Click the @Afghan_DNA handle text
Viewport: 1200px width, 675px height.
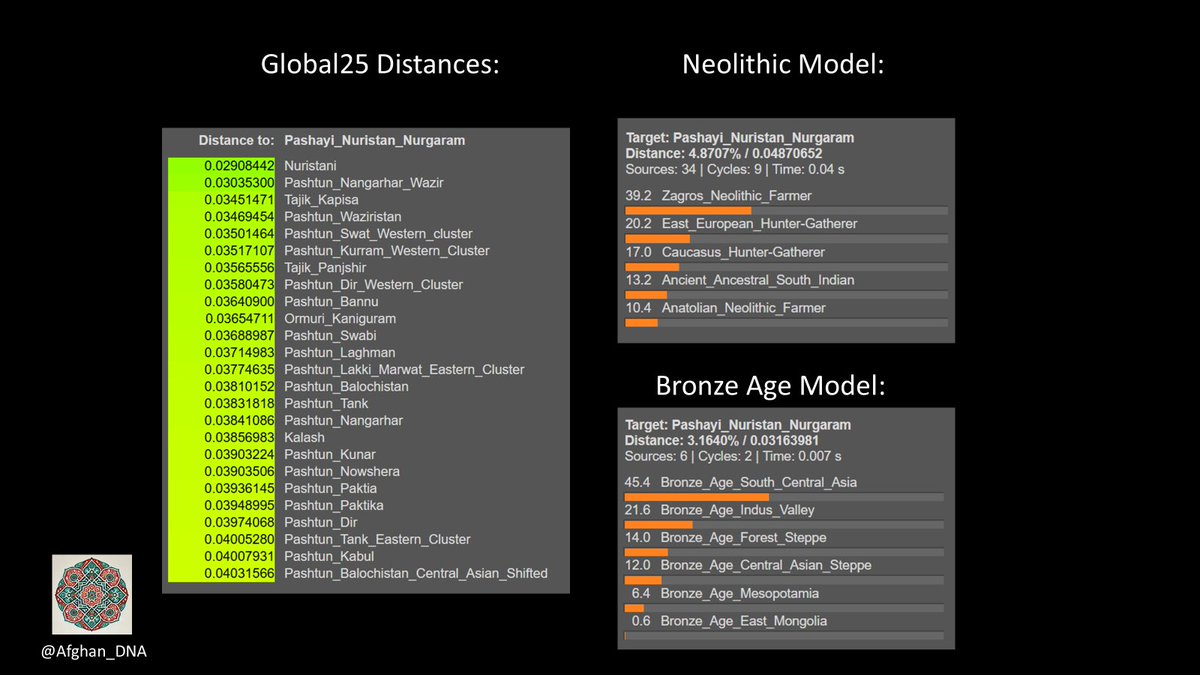click(92, 652)
